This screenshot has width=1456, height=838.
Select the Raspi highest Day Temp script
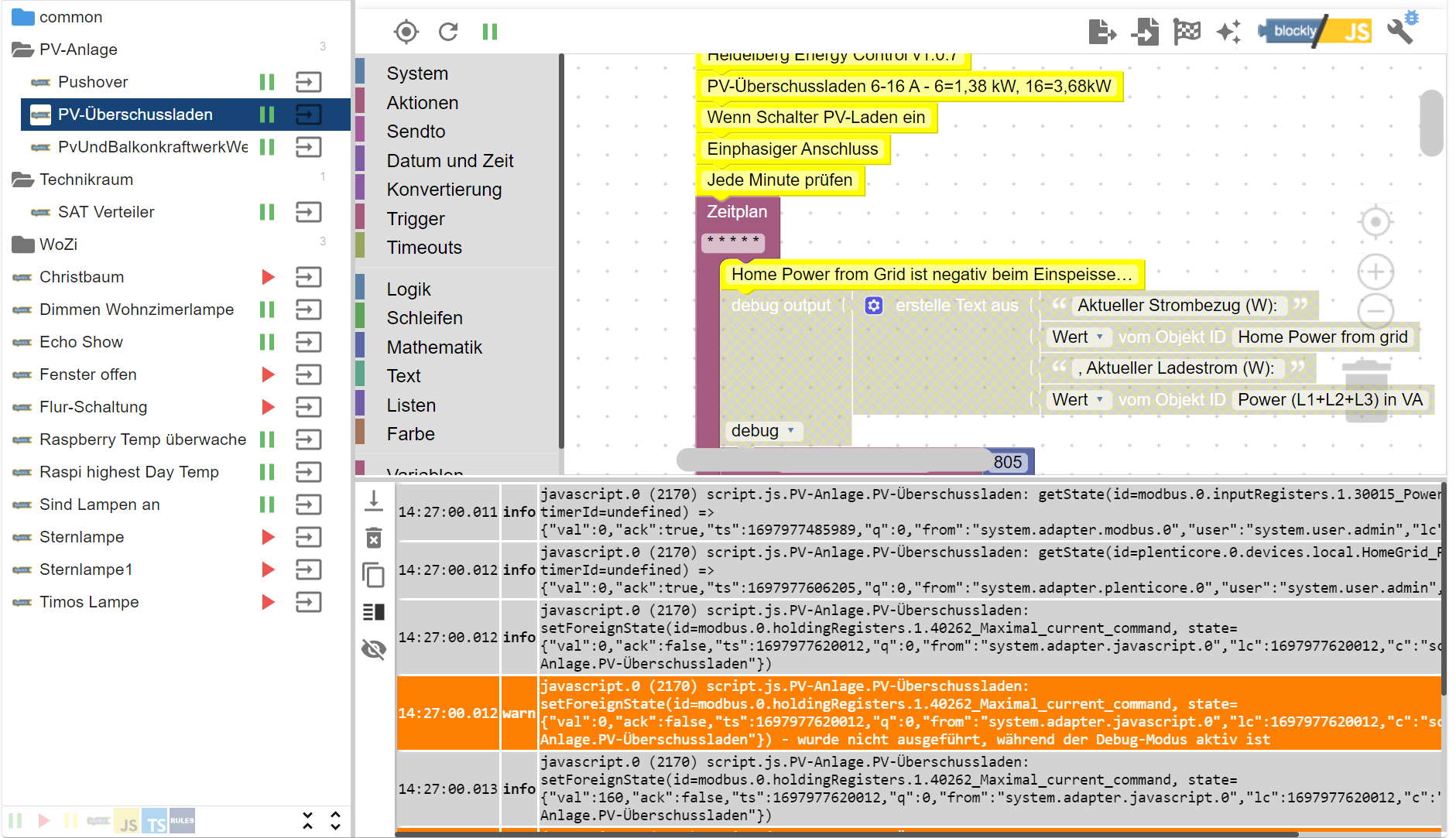click(x=129, y=472)
